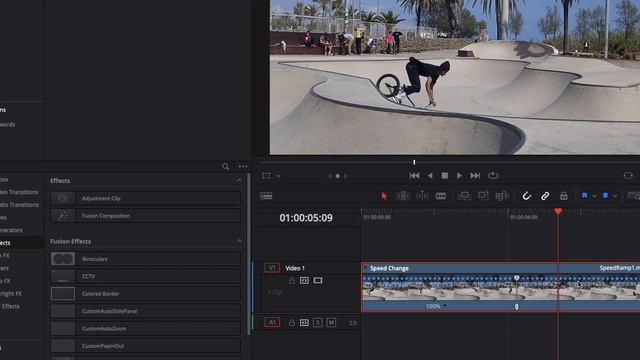Screen dimensions: 640x360
Task: Choose the Blade Edit mode tool
Action: click(x=441, y=196)
